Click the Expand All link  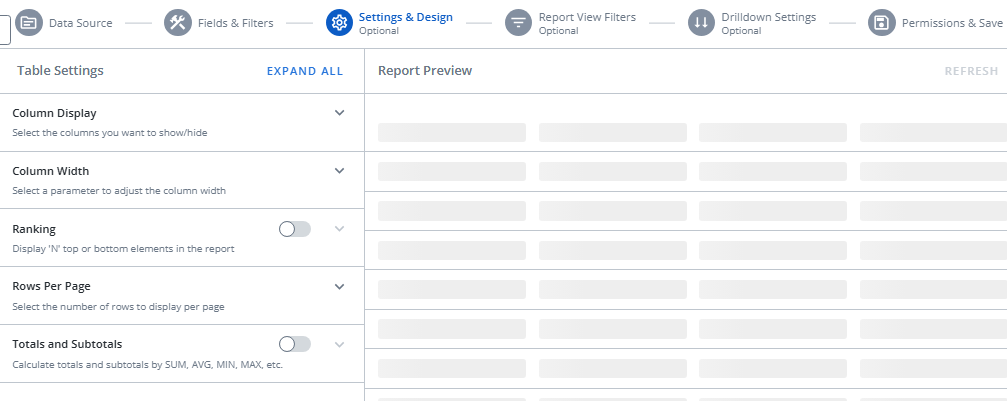click(x=304, y=71)
